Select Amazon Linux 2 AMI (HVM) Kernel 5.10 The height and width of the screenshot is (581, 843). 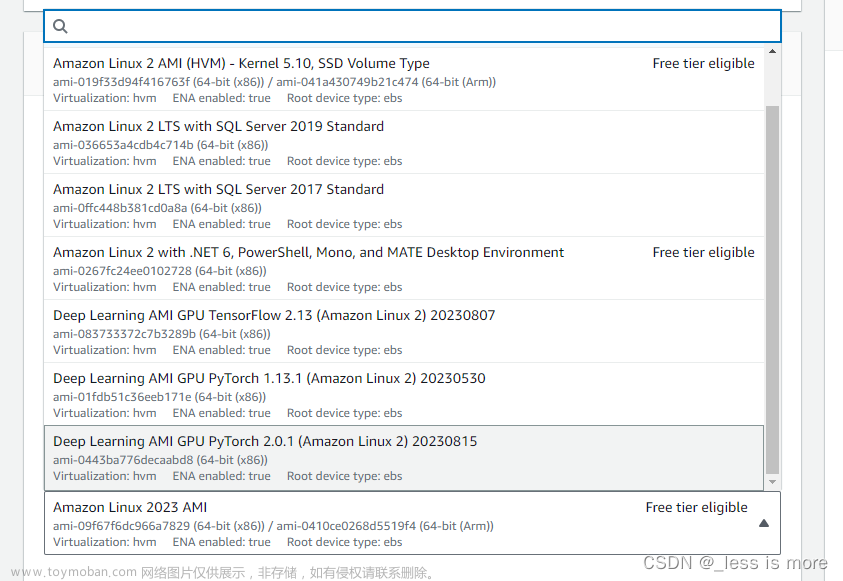pos(404,80)
